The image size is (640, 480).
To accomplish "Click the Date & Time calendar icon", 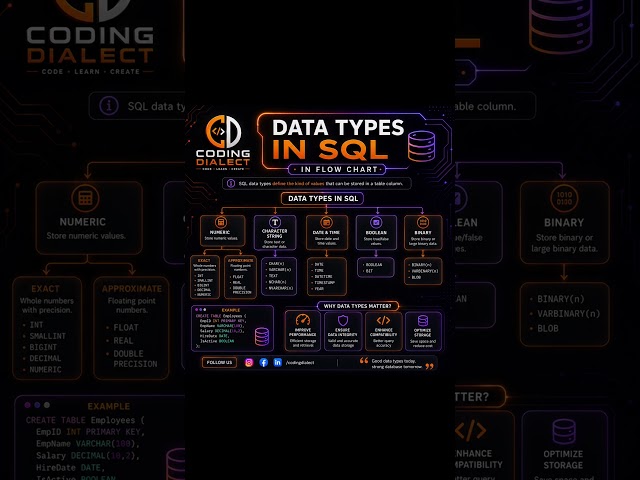I will coord(326,222).
